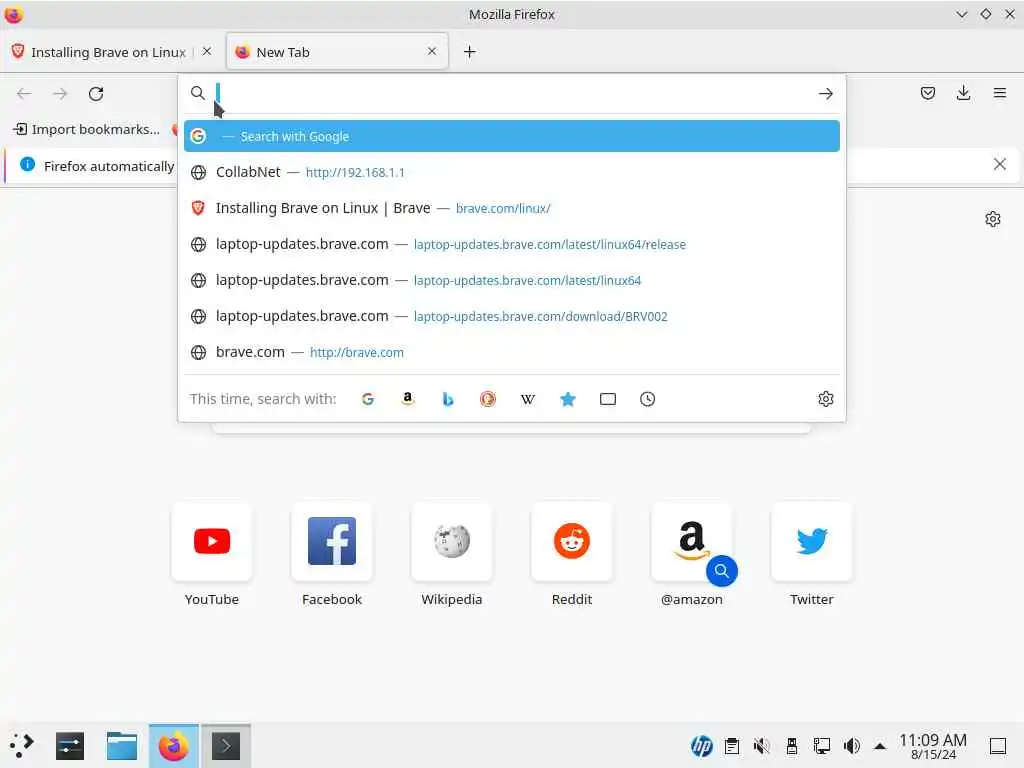Open New Tab personalize gear icon
The image size is (1024, 768).
pyautogui.click(x=993, y=219)
